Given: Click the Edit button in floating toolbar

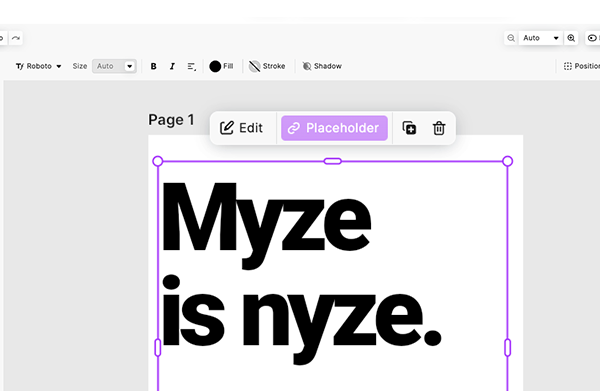Looking at the screenshot, I should pos(241,128).
